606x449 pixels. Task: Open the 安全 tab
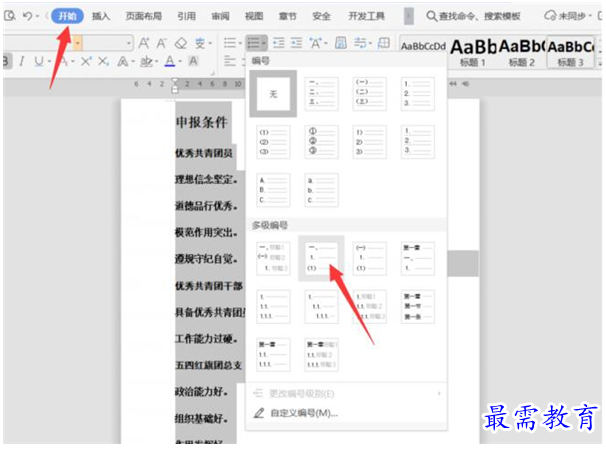point(321,16)
